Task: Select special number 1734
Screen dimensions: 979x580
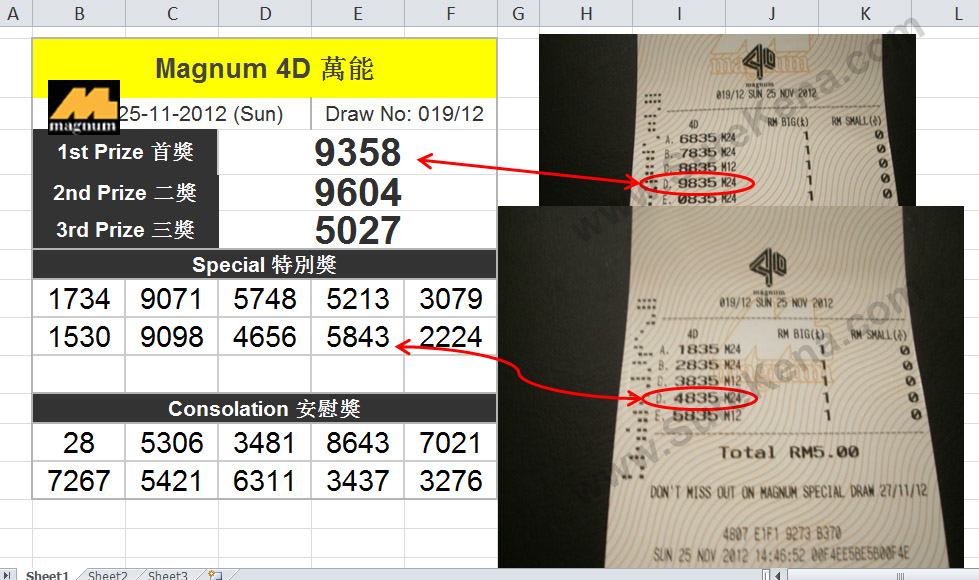Action: click(x=79, y=299)
